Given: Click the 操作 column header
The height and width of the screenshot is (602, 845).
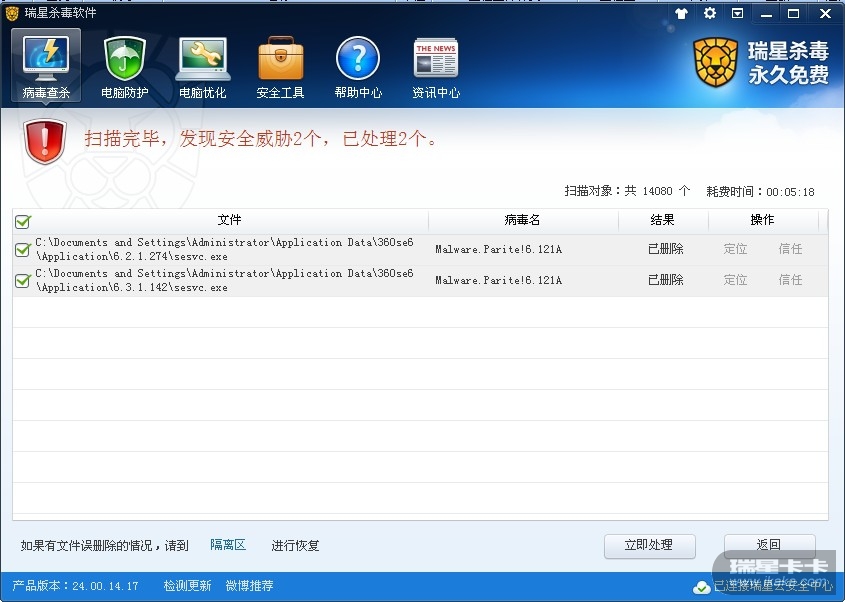Looking at the screenshot, I should [762, 220].
